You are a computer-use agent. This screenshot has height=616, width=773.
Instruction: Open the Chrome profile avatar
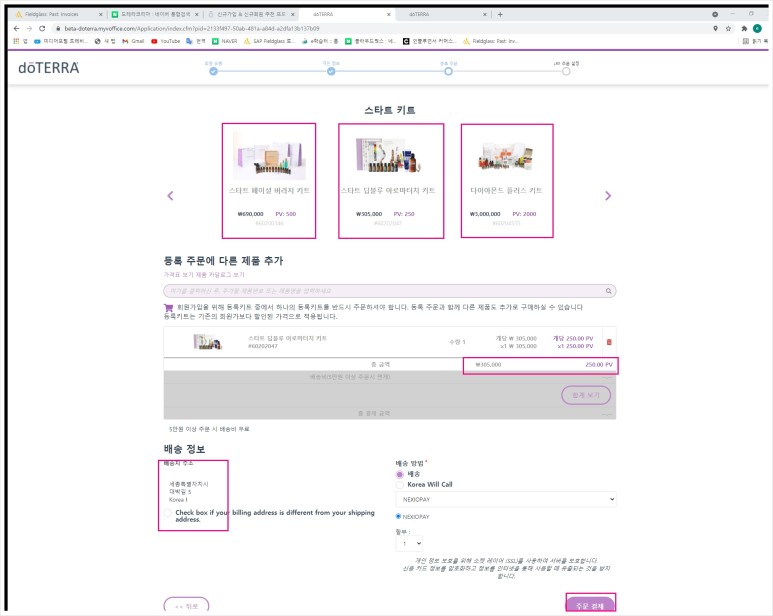pos(757,29)
